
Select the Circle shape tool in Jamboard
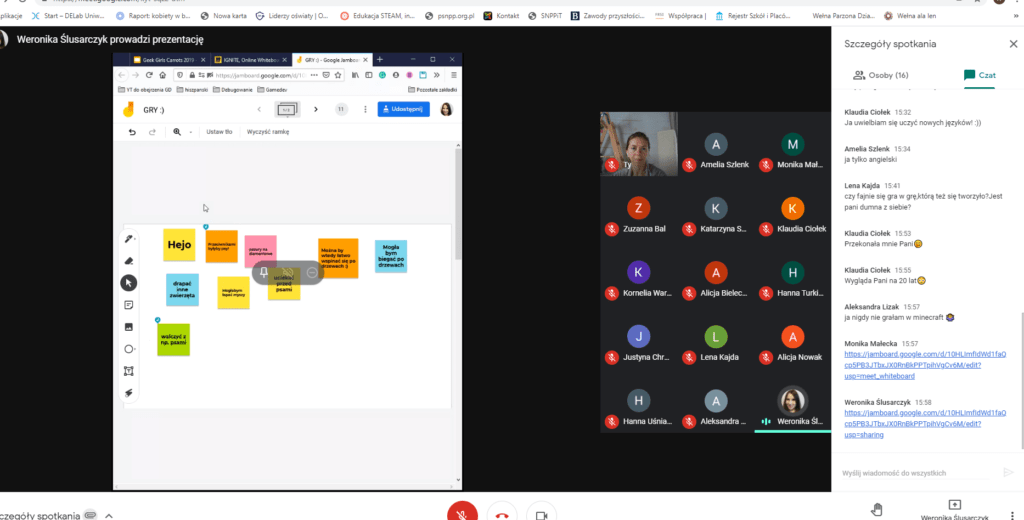coord(129,349)
